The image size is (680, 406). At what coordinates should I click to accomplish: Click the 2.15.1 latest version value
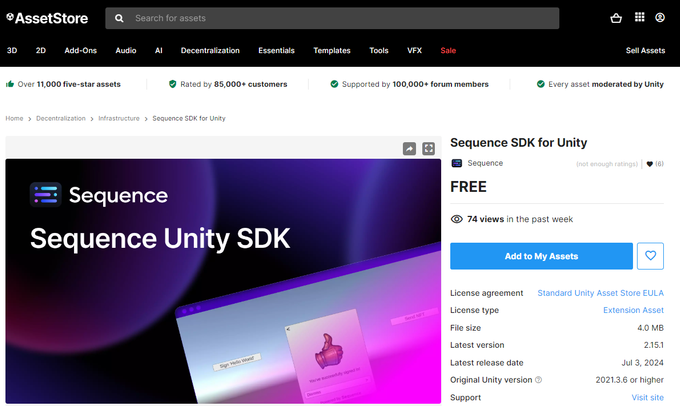pyautogui.click(x=654, y=345)
